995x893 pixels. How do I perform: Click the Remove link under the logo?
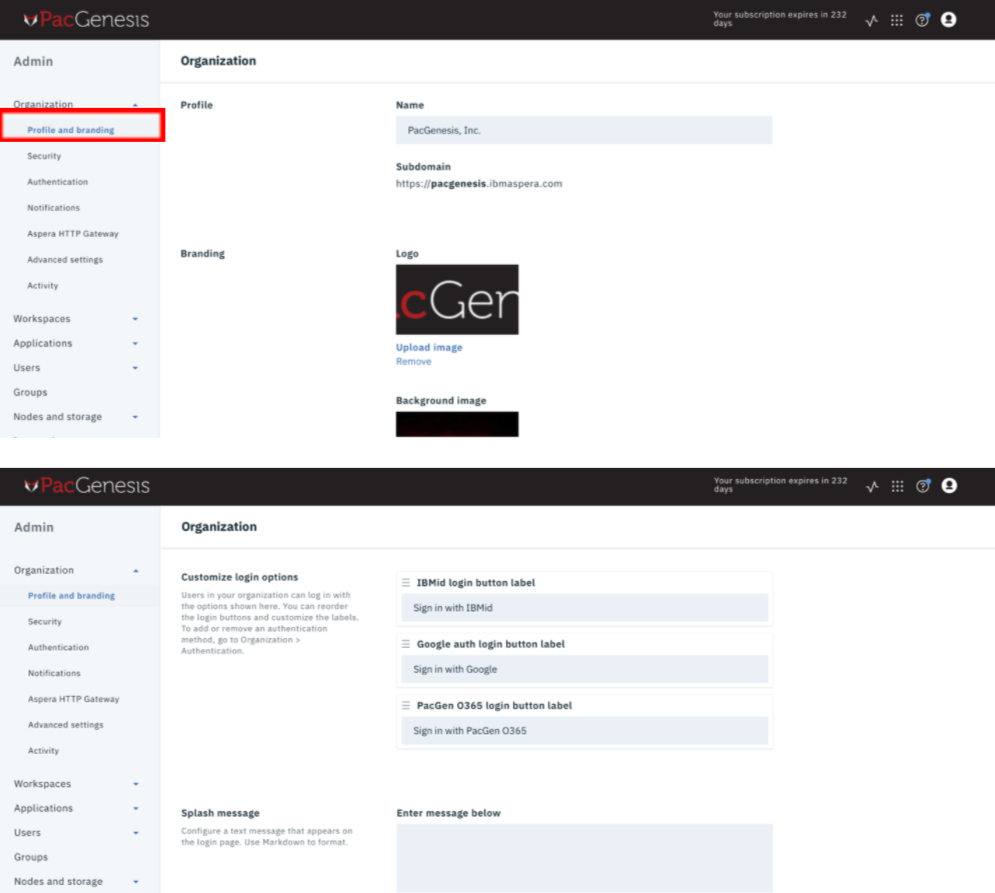[413, 362]
